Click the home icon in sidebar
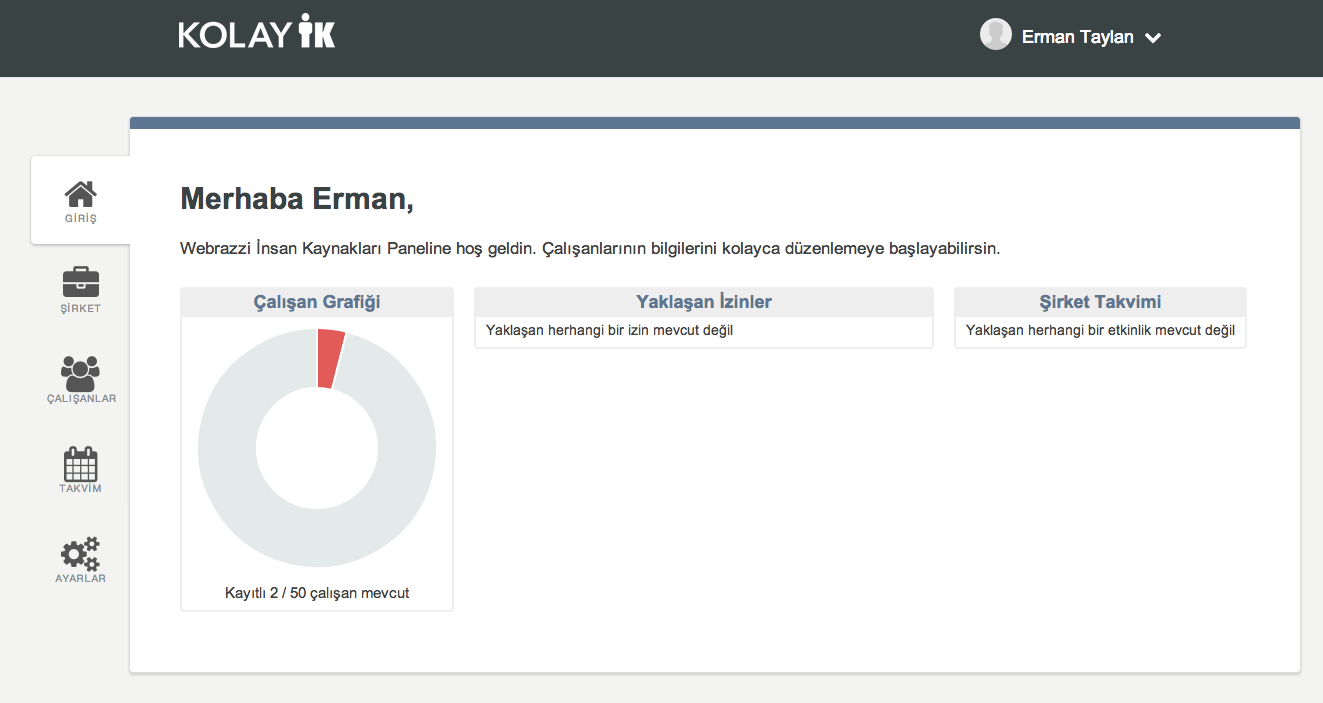Screen dimensions: 1323x703 [80, 193]
